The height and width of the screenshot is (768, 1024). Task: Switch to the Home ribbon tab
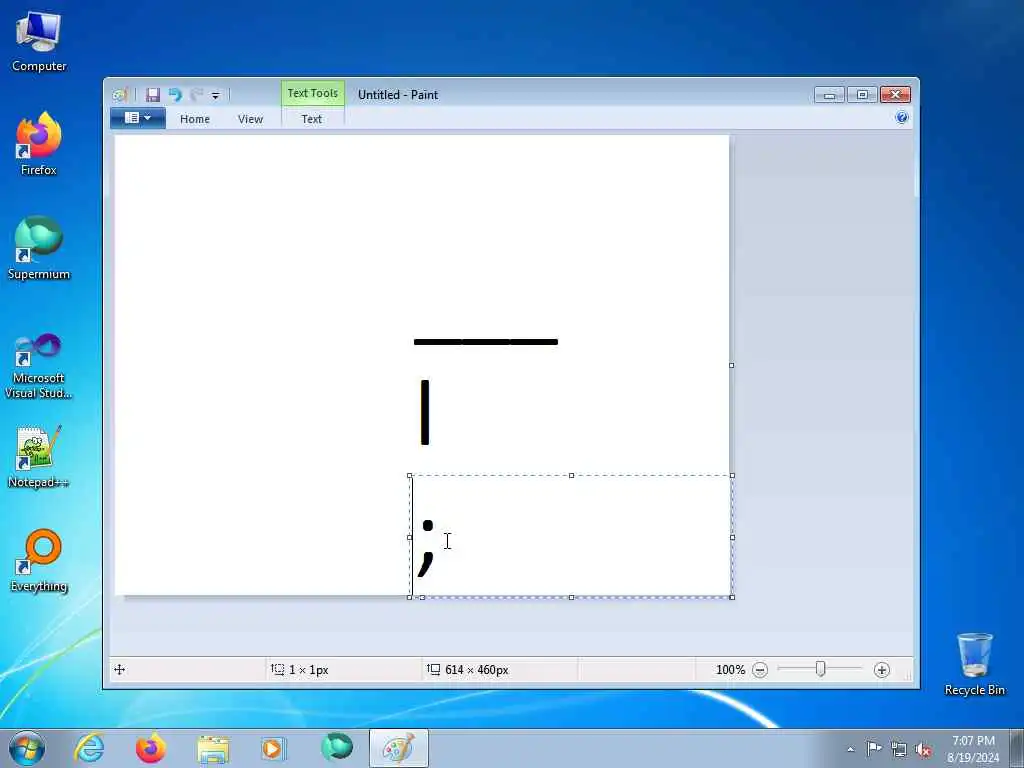click(195, 119)
